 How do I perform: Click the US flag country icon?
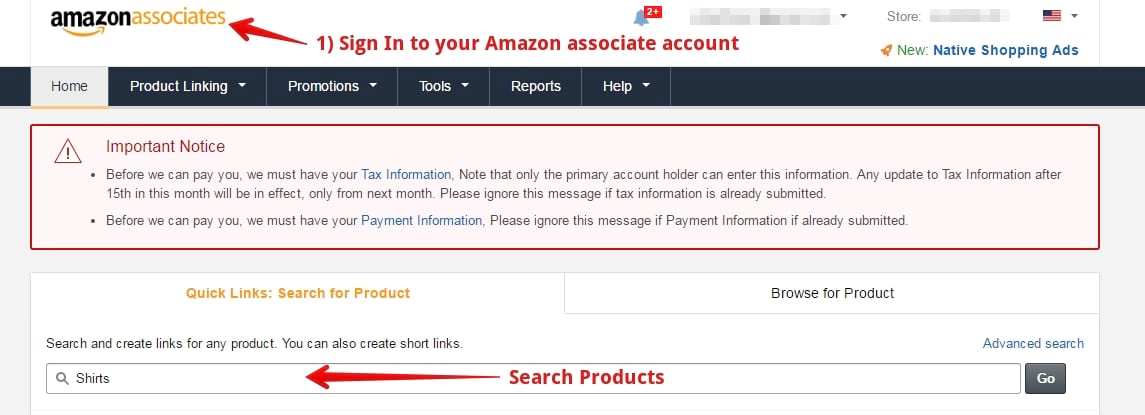[1052, 15]
